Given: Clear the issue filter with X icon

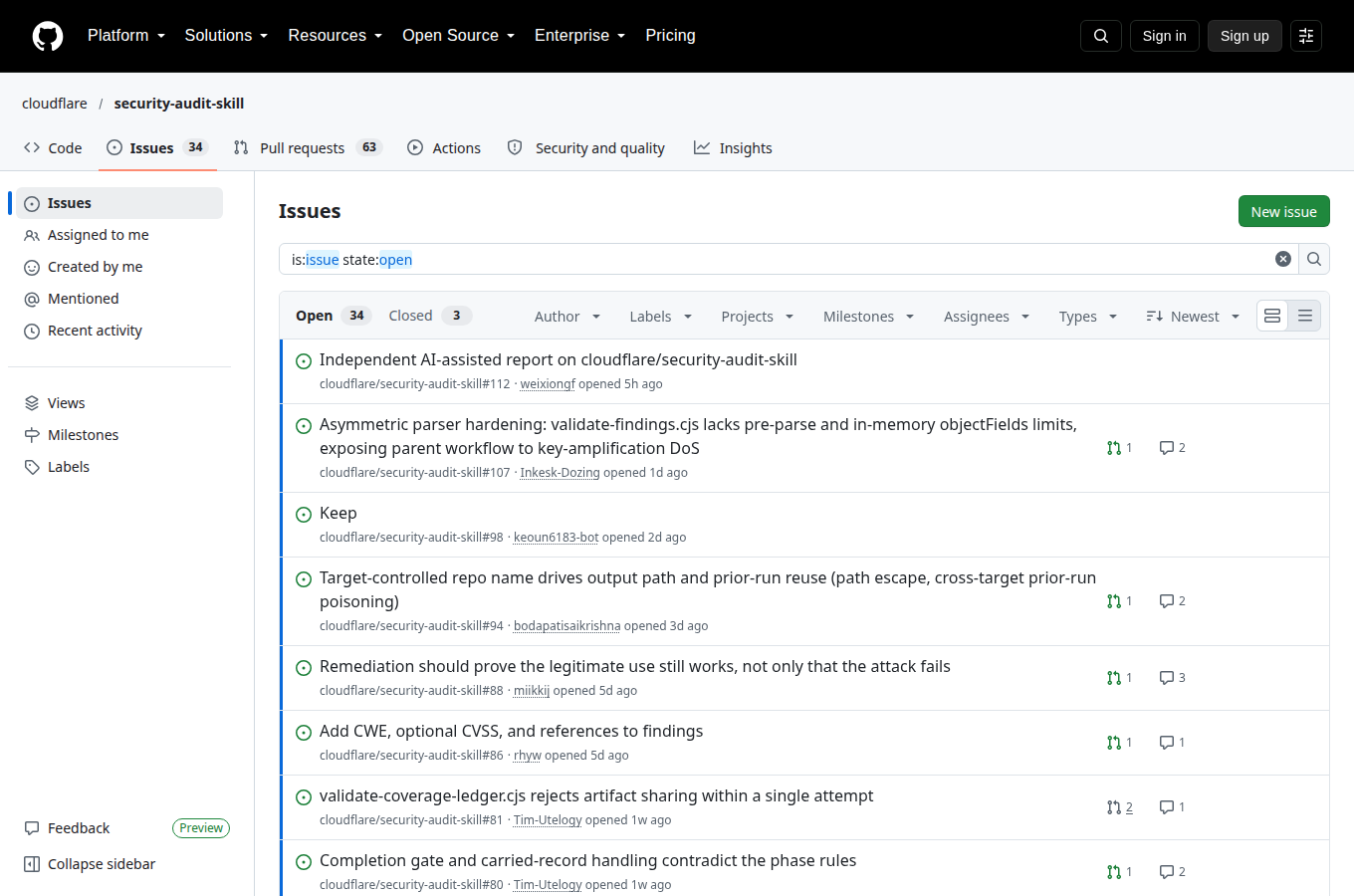Looking at the screenshot, I should click(1283, 259).
